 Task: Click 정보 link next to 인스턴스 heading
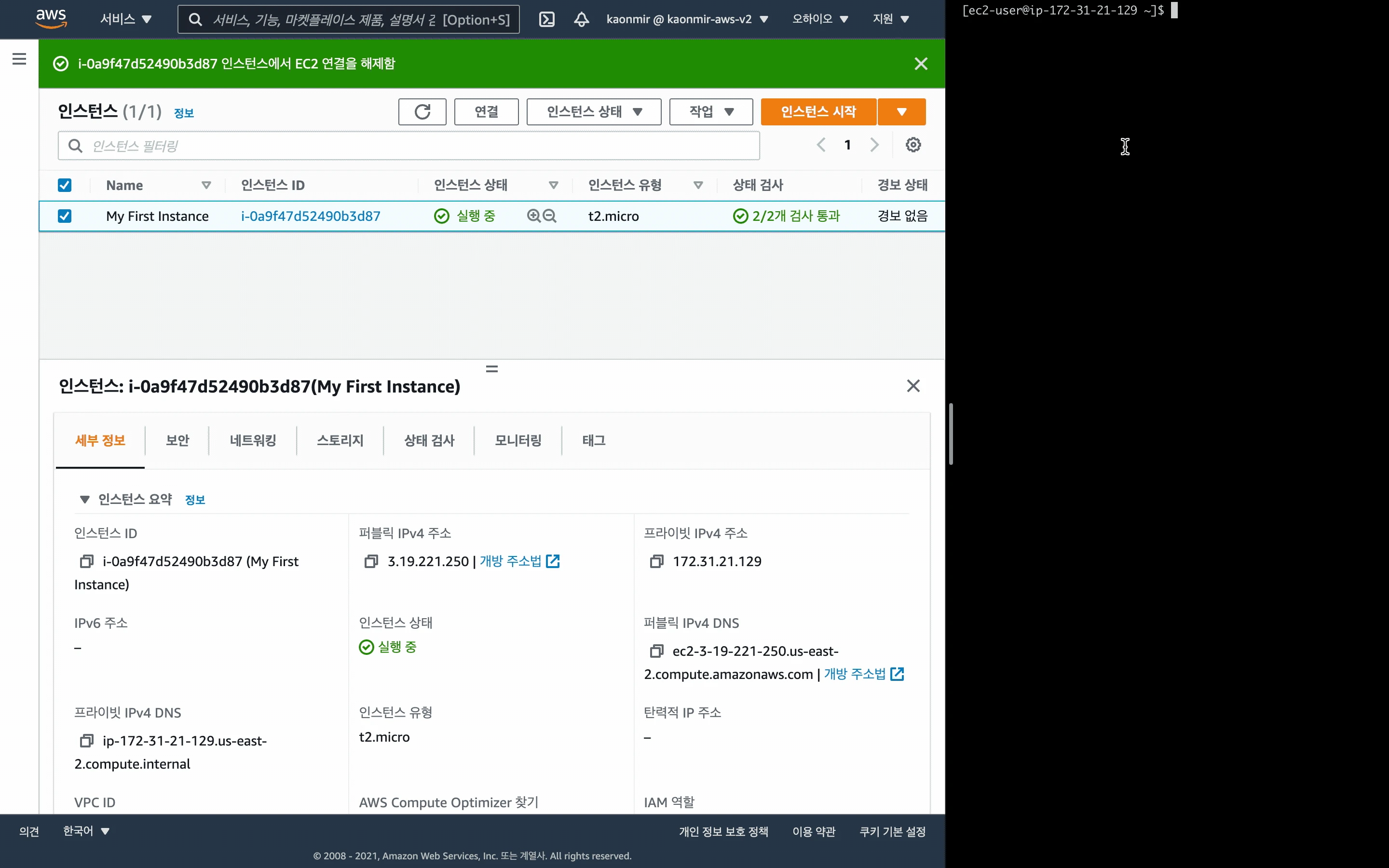[x=184, y=113]
